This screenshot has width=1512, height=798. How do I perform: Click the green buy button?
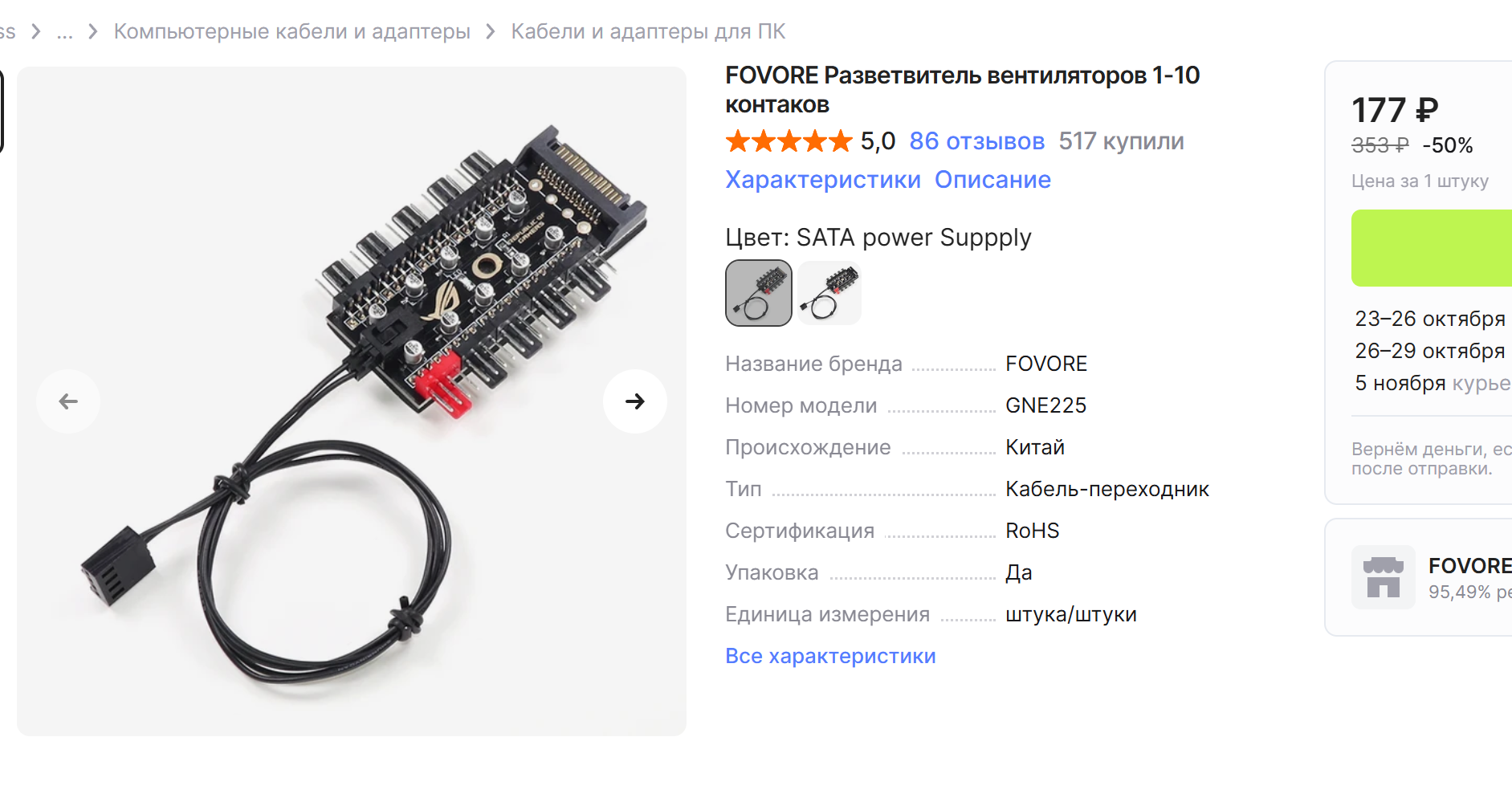1432,248
